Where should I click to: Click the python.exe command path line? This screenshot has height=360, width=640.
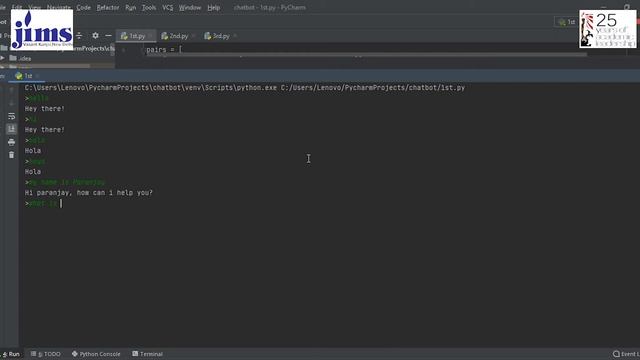245,87
